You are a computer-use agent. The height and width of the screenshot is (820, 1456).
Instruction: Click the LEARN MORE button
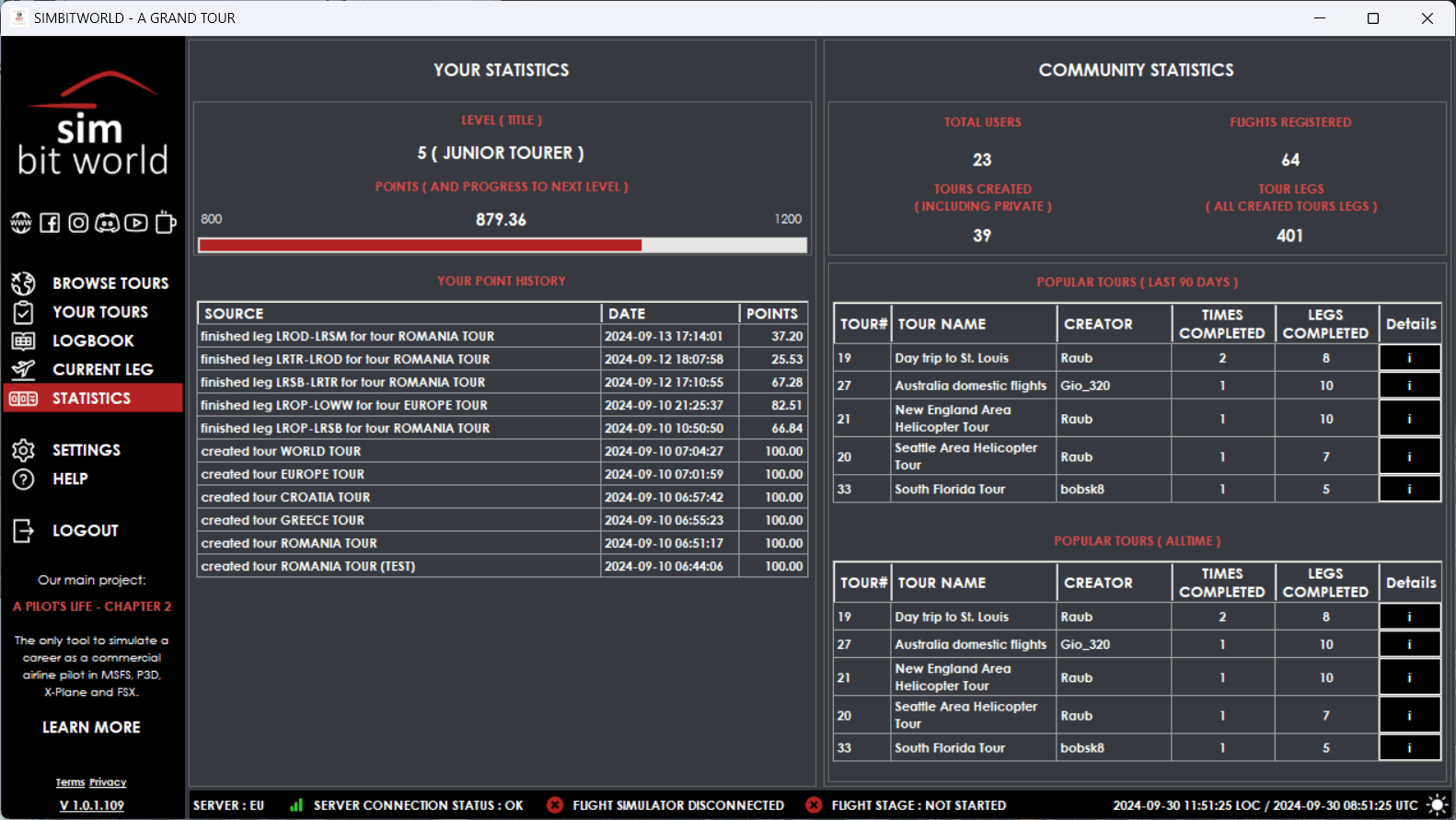coord(91,727)
